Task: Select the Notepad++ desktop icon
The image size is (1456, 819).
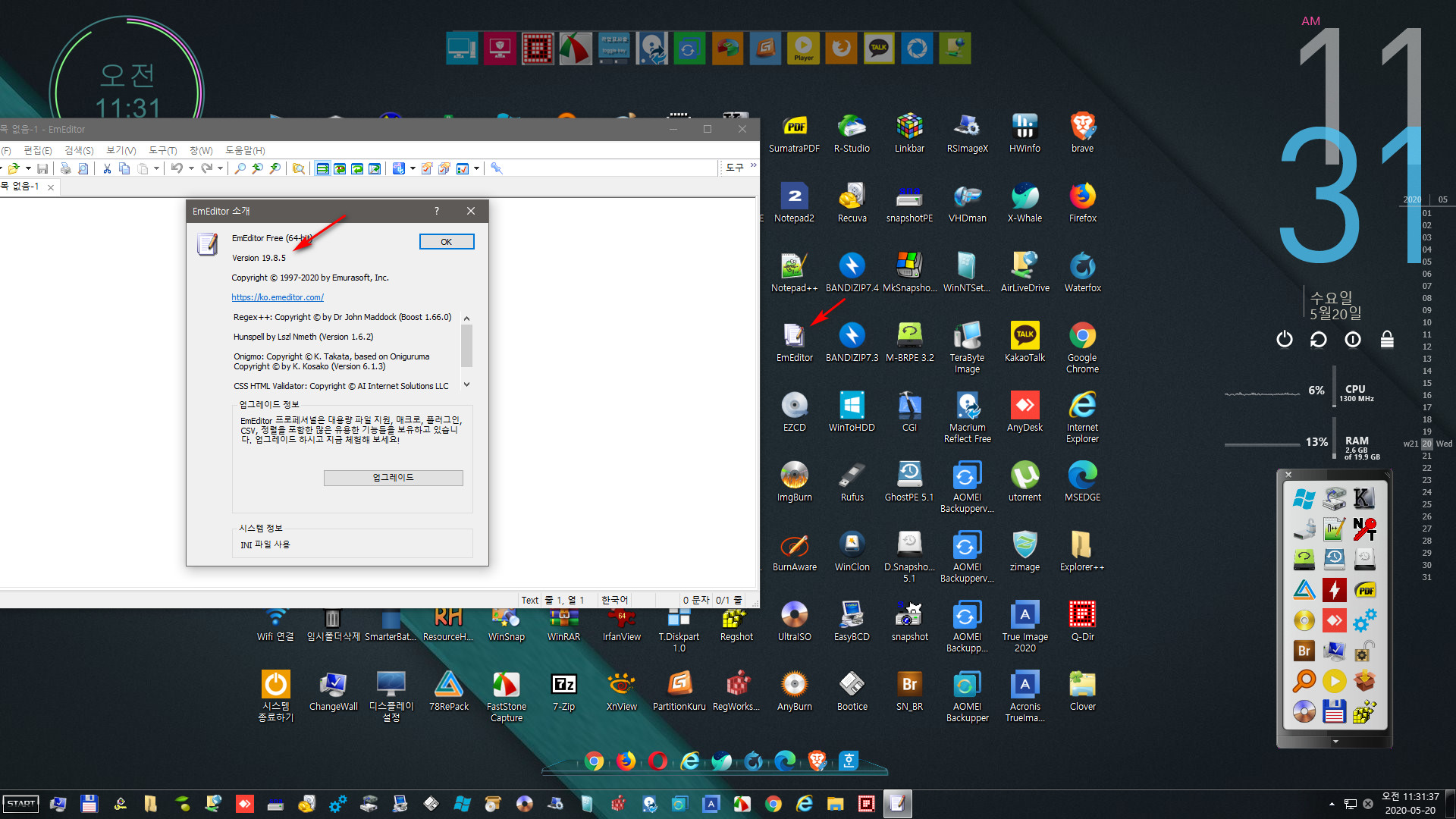Action: click(x=794, y=272)
